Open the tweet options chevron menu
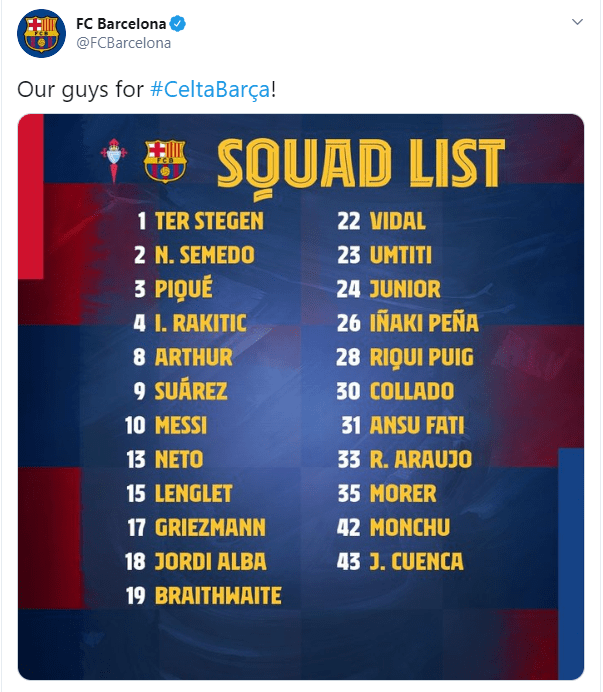Image resolution: width=603 pixels, height=692 pixels. 577,22
